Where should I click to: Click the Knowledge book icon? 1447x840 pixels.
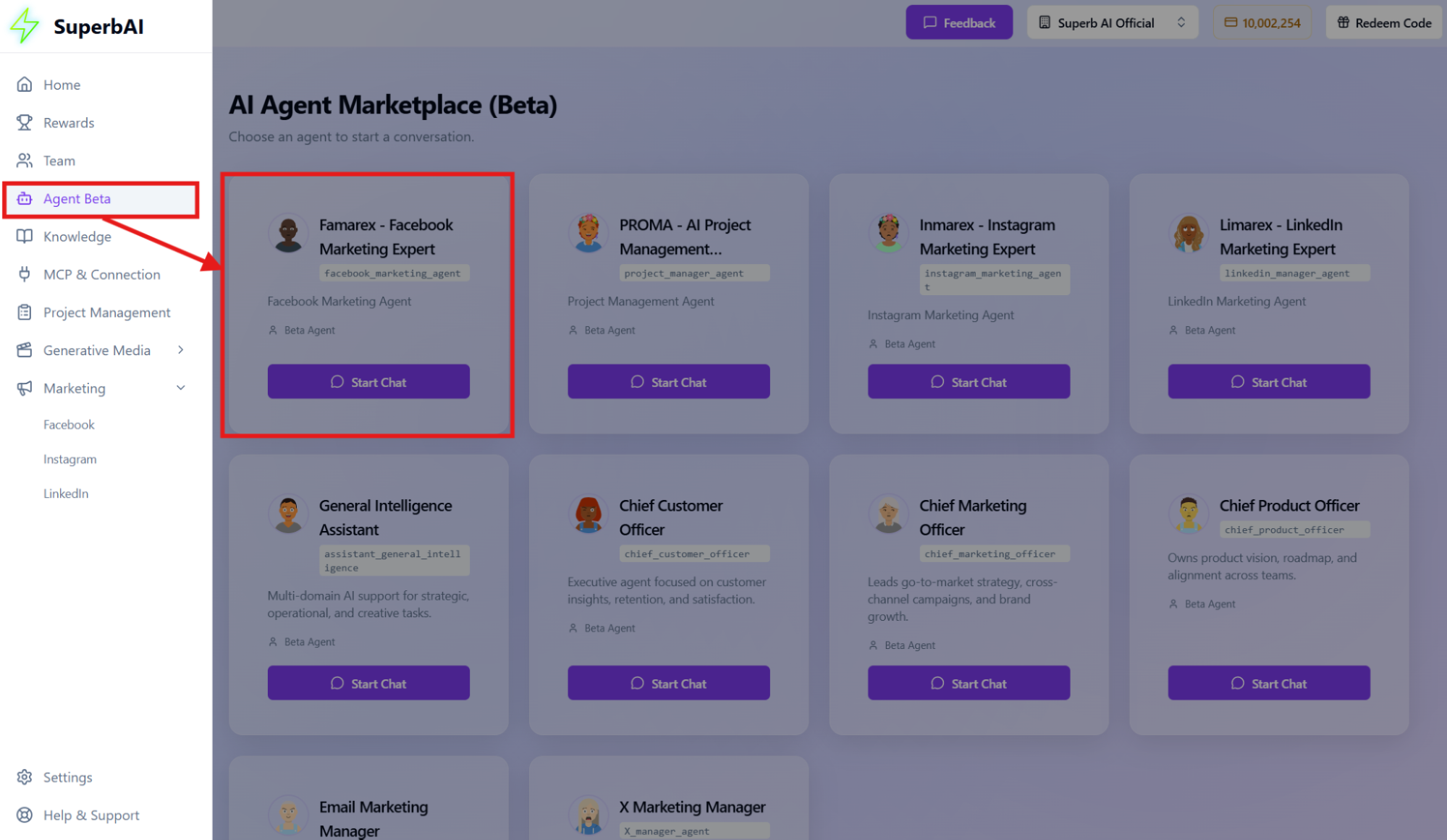click(x=24, y=237)
